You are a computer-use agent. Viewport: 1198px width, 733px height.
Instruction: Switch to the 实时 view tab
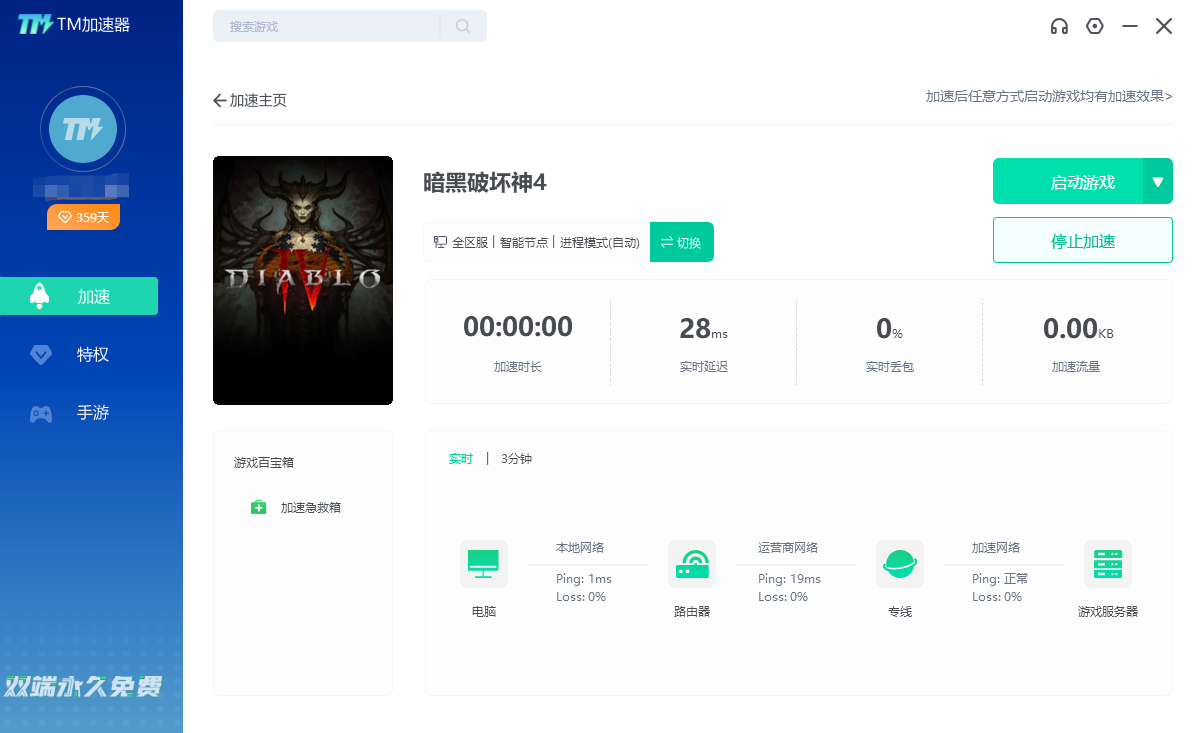[x=461, y=459]
